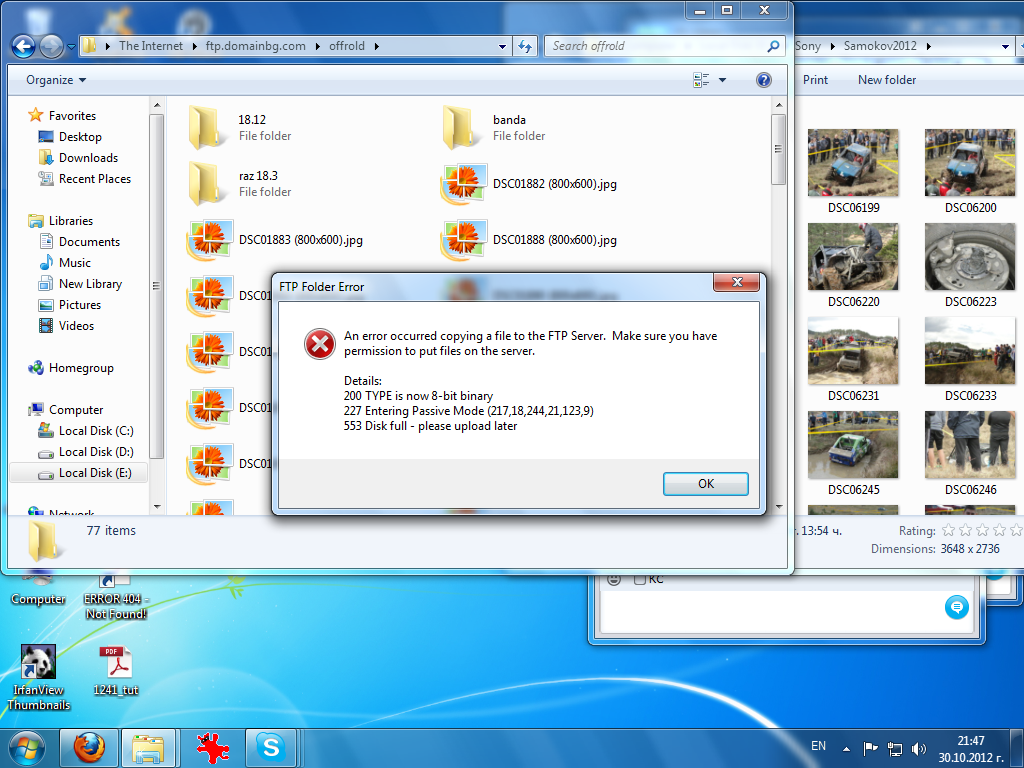Screen dimensions: 1024x768
Task: Open New Library in navigation pane
Action: [x=90, y=283]
